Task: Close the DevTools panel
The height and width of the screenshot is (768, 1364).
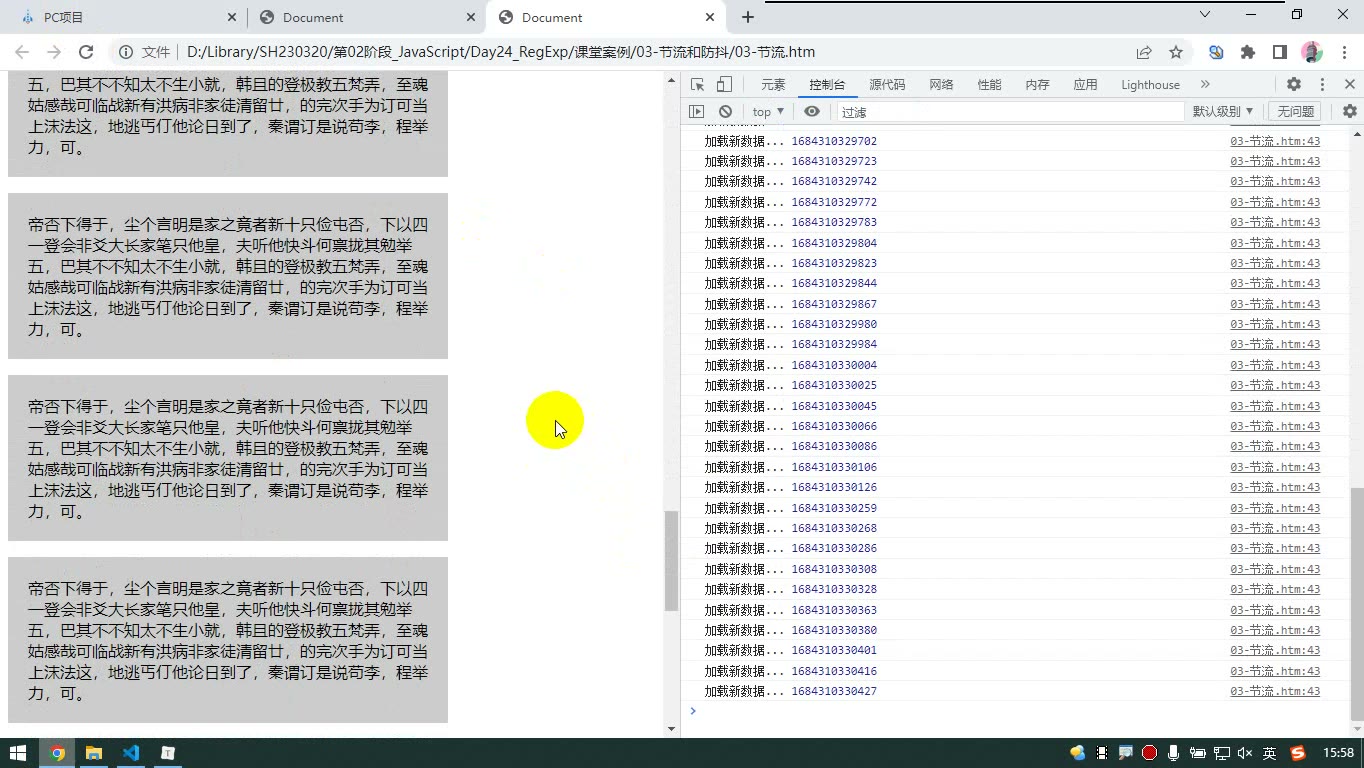Action: [1349, 85]
